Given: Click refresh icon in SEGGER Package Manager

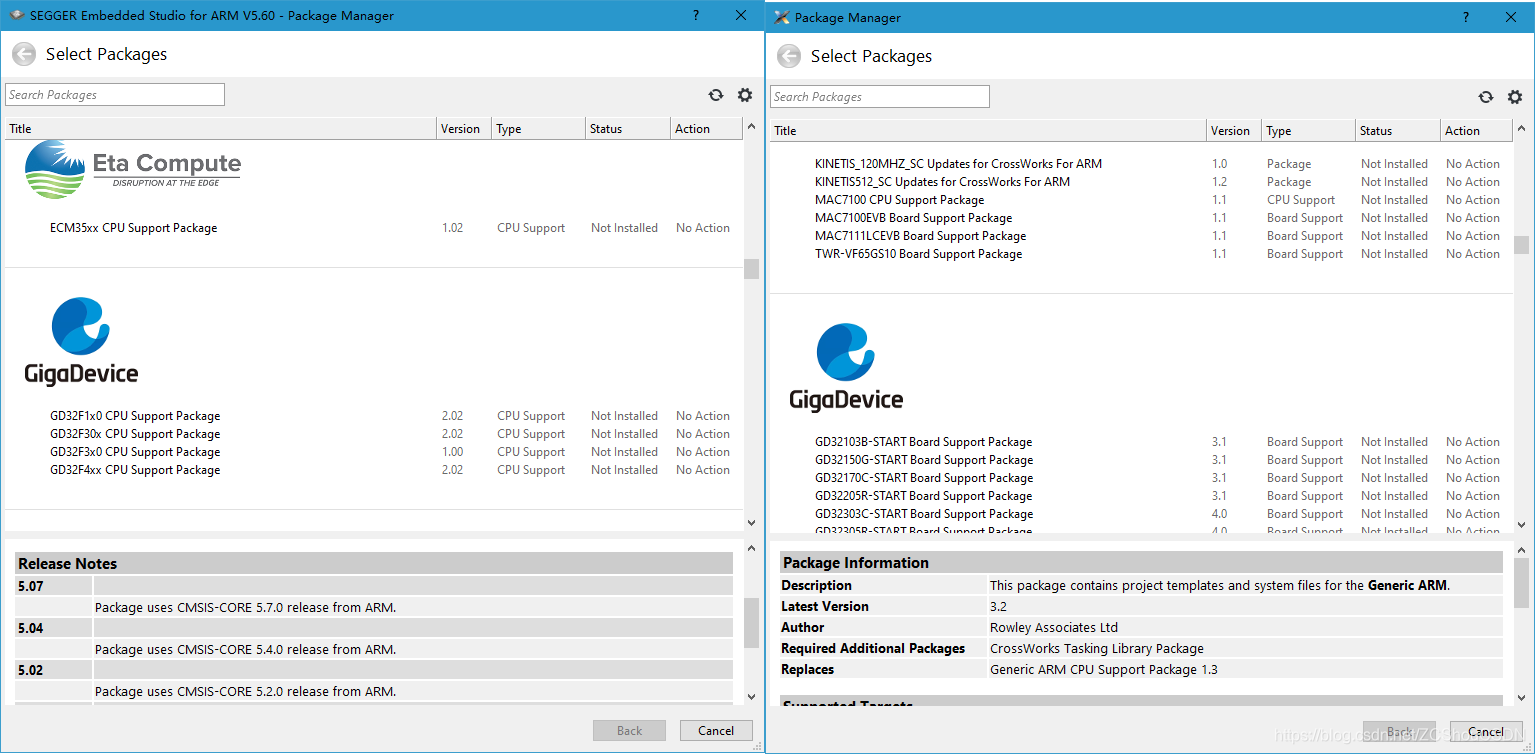Looking at the screenshot, I should coord(716,95).
